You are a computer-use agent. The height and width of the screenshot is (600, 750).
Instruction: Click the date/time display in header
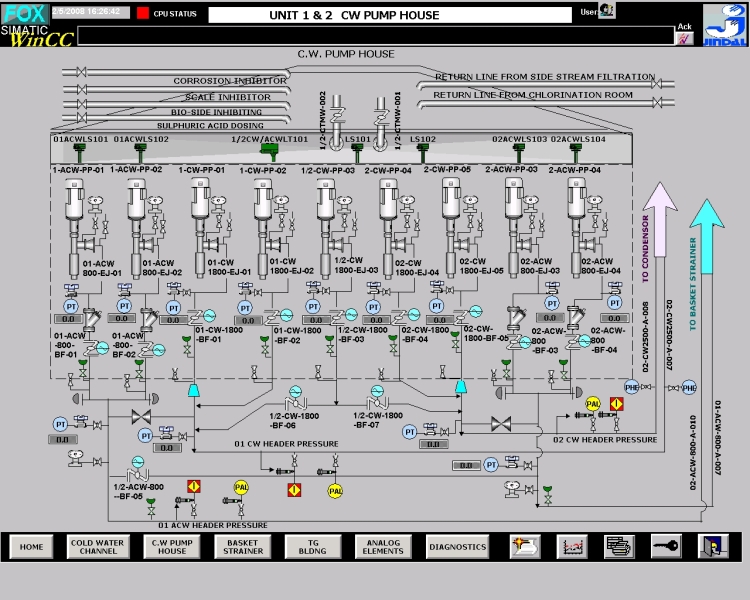(90, 12)
